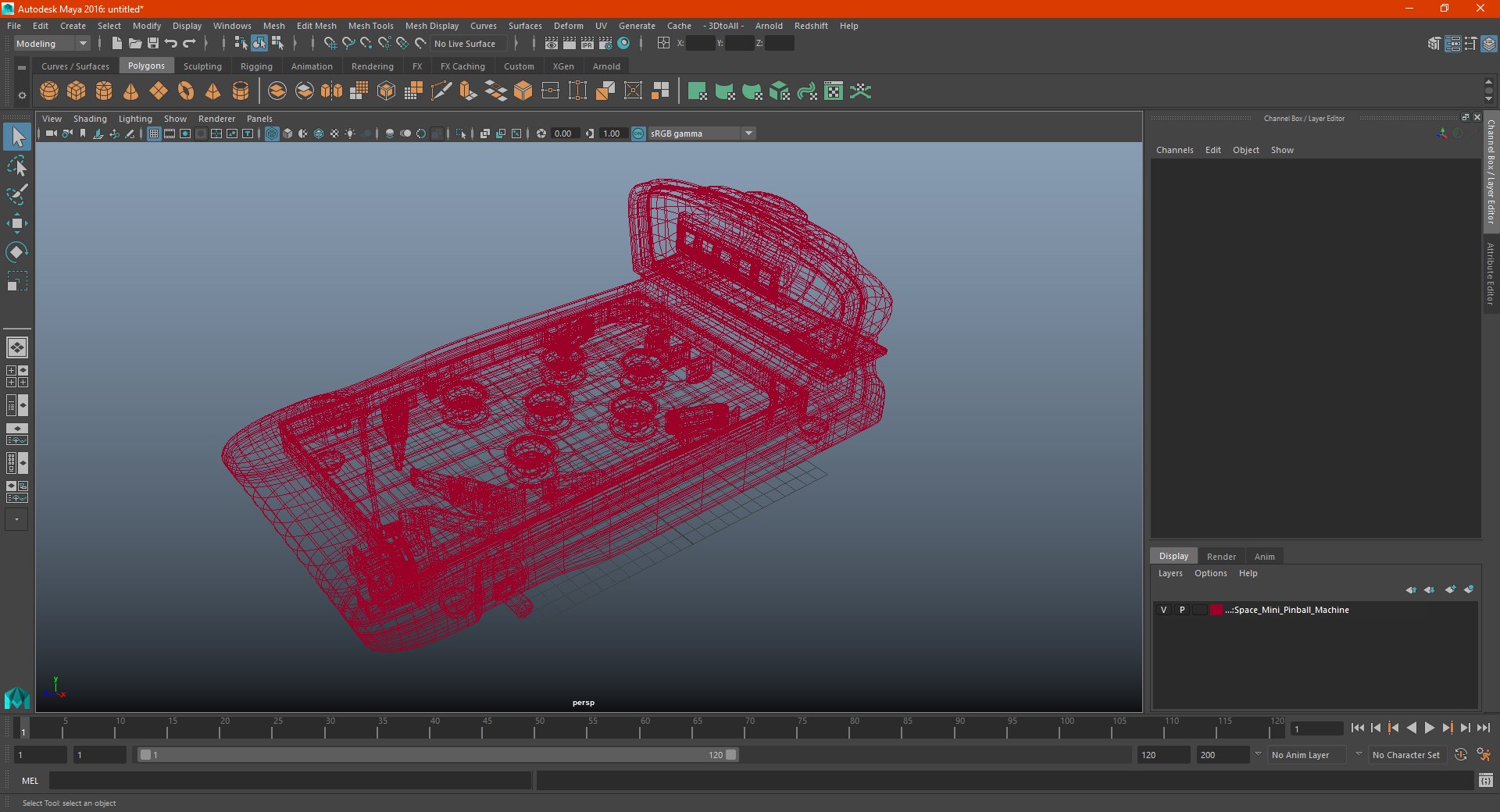Create a polygon torus from the shelf
The height and width of the screenshot is (812, 1500).
(x=186, y=91)
